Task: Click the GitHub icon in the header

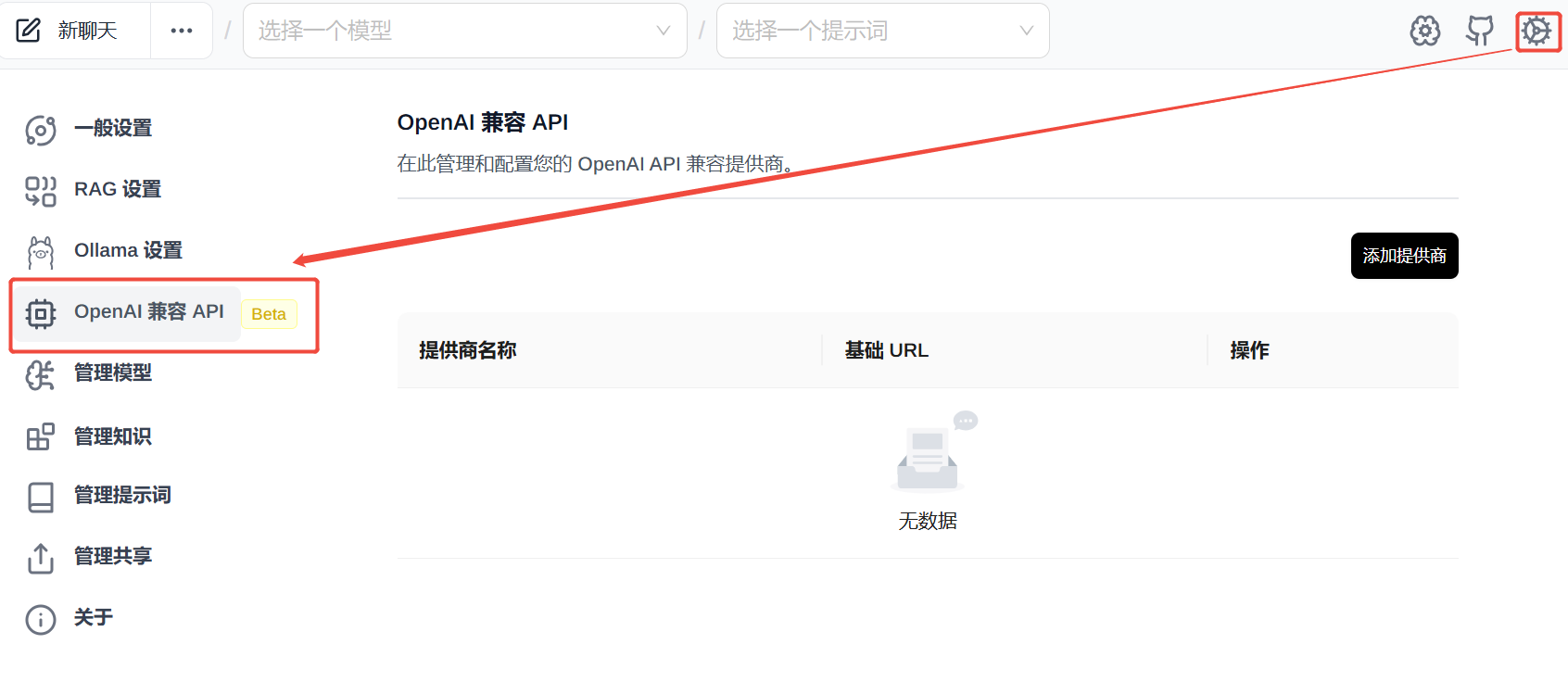Action: (x=1480, y=31)
